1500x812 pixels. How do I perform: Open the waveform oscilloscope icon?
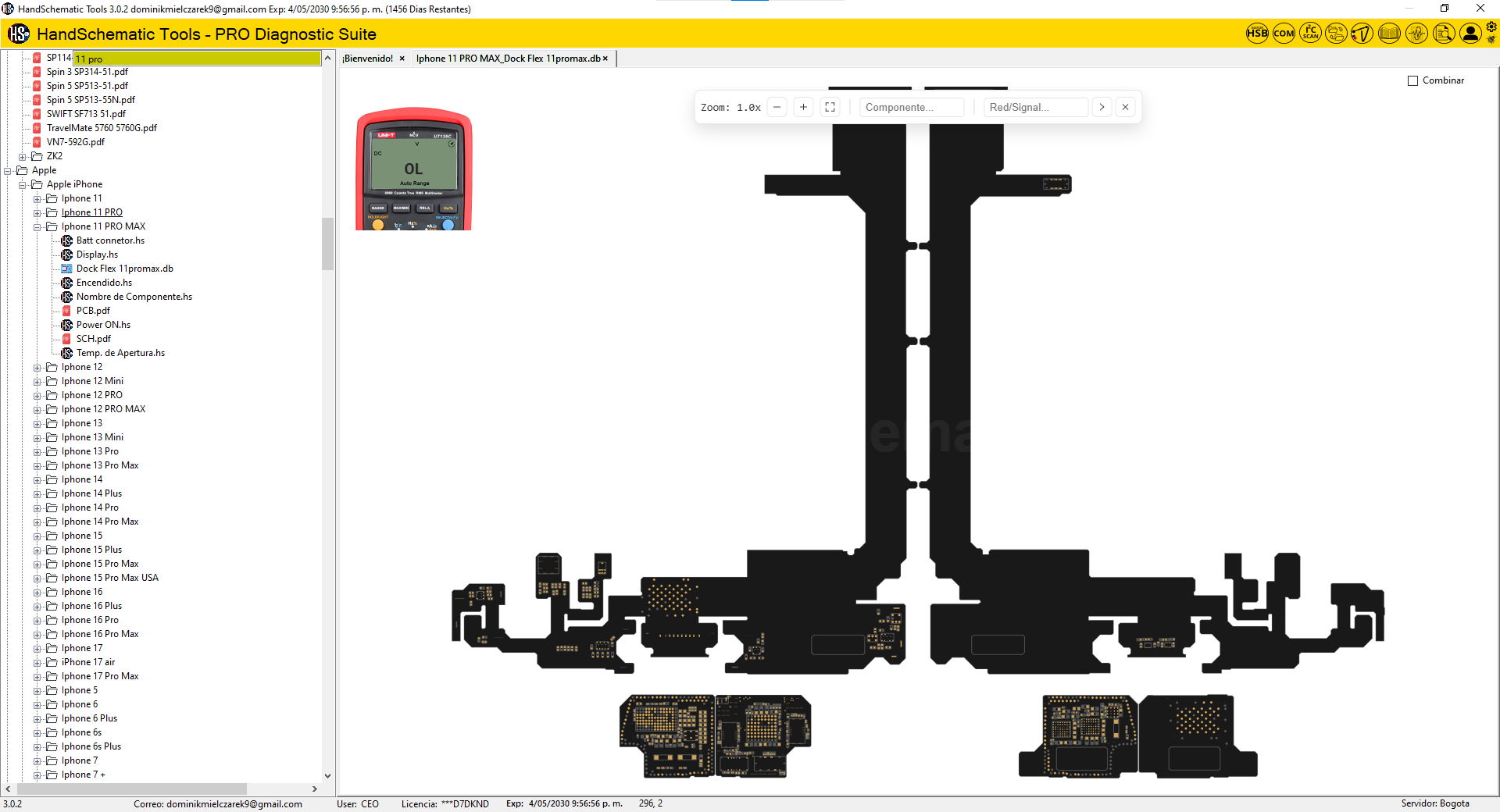(x=1416, y=34)
